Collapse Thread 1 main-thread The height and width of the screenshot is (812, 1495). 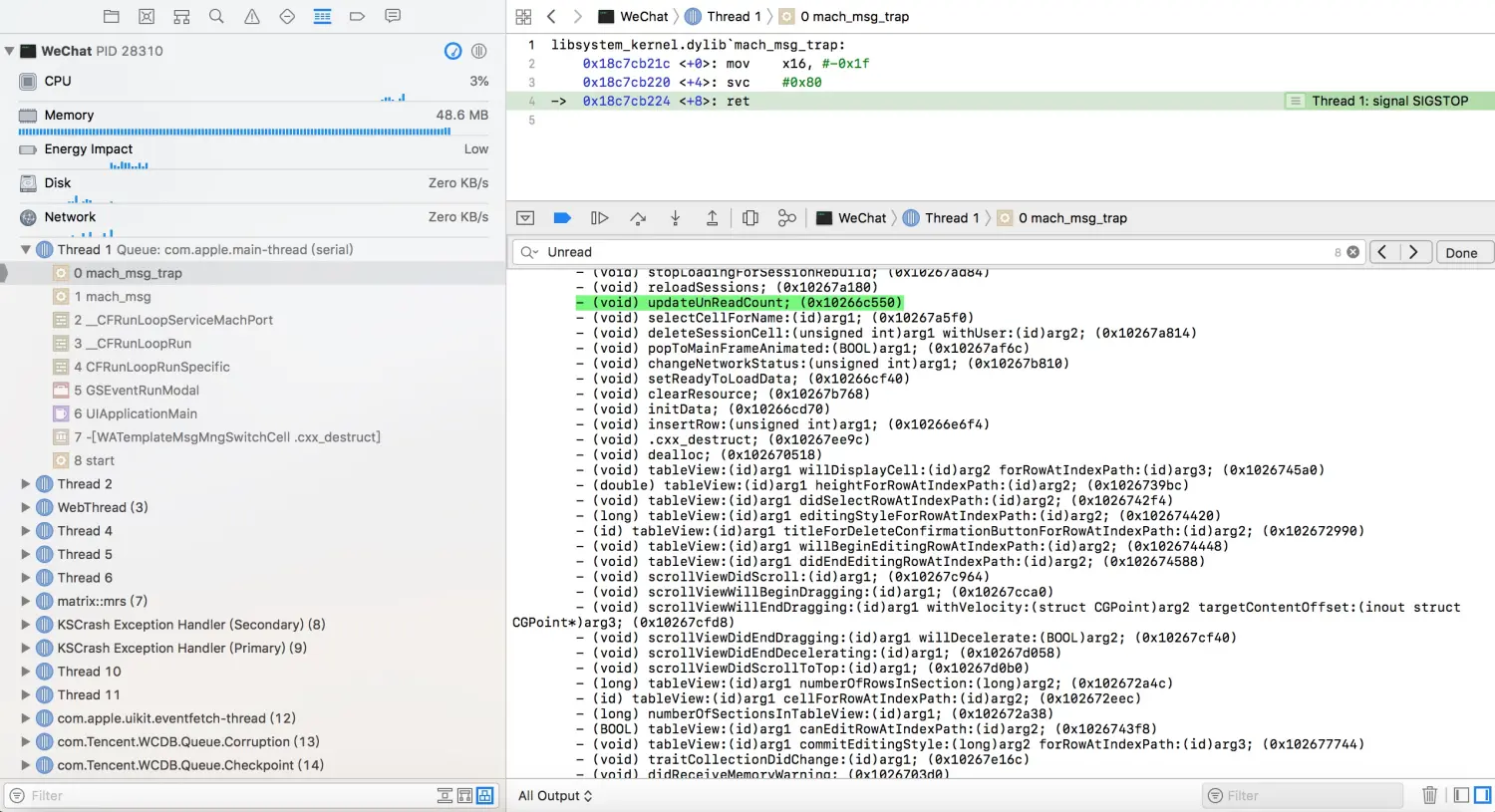[x=26, y=250]
